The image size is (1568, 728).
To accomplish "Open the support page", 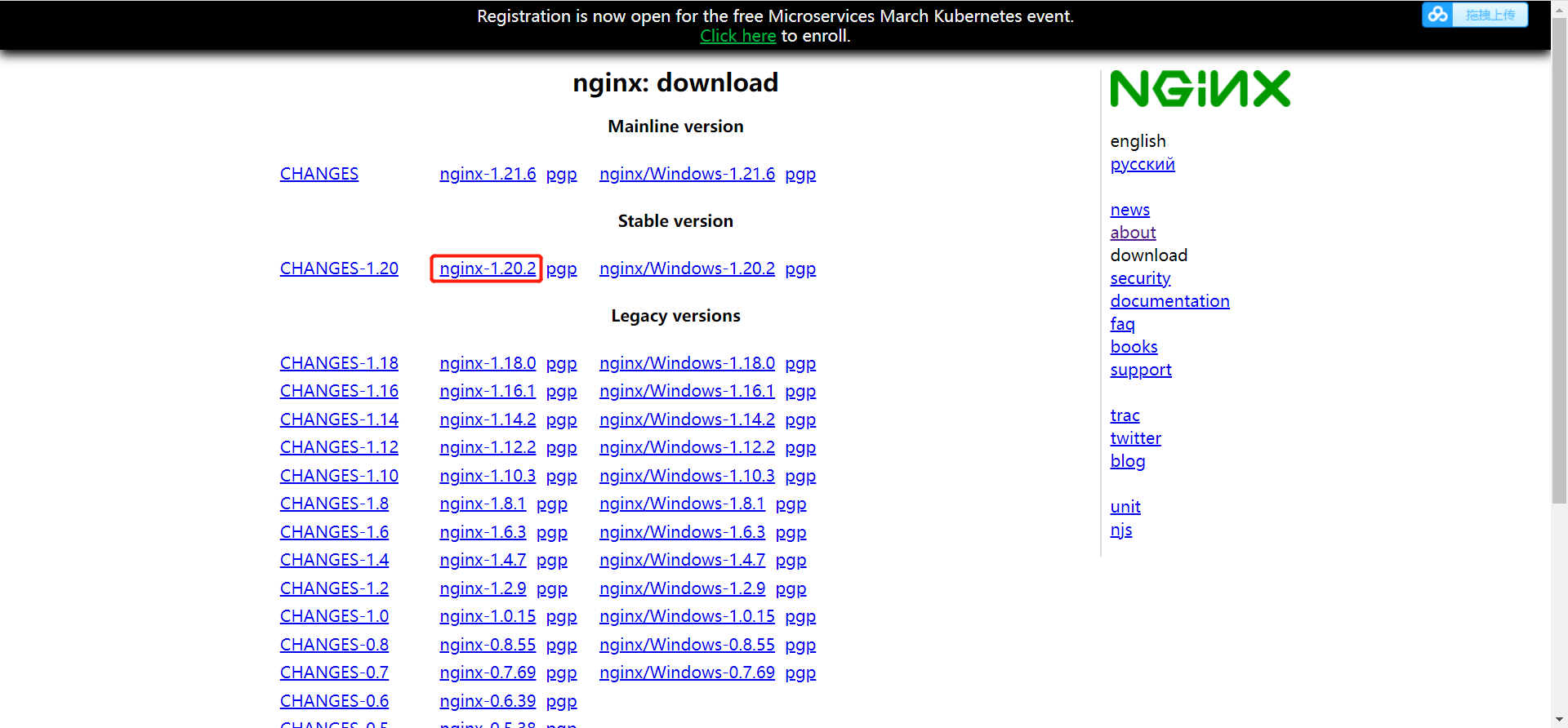I will point(1141,370).
